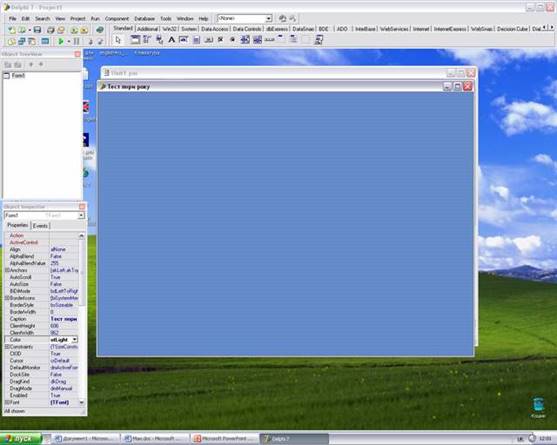557x445 pixels.
Task: Open the Database menu
Action: click(x=144, y=18)
